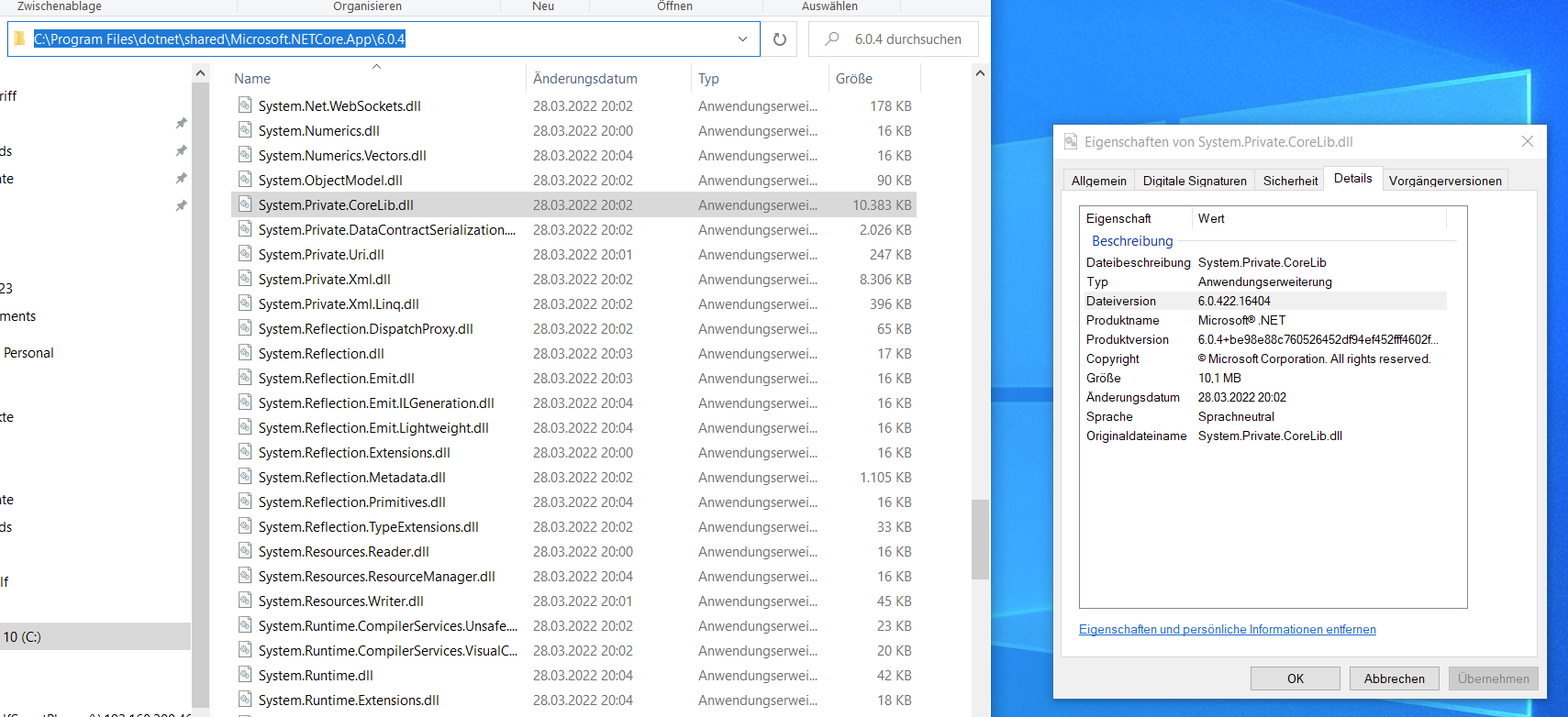Click file icon of System.Numerics.Vectors.dll
The image size is (1568, 717).
[245, 155]
